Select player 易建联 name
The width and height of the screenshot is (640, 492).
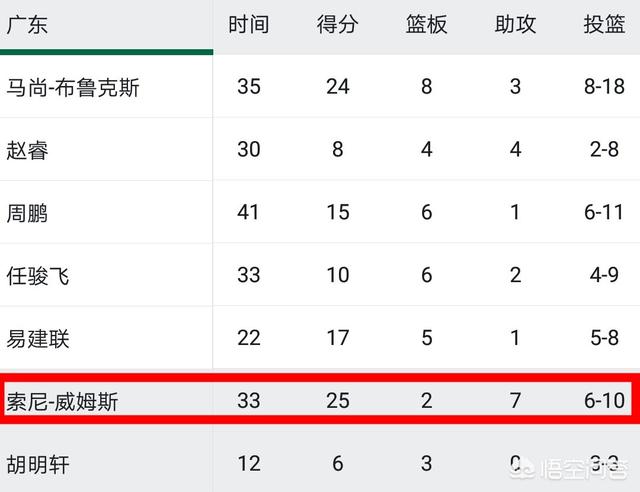point(38,339)
